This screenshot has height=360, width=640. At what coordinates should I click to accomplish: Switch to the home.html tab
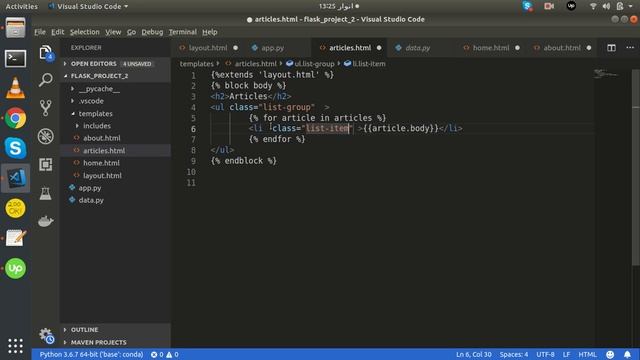491,48
